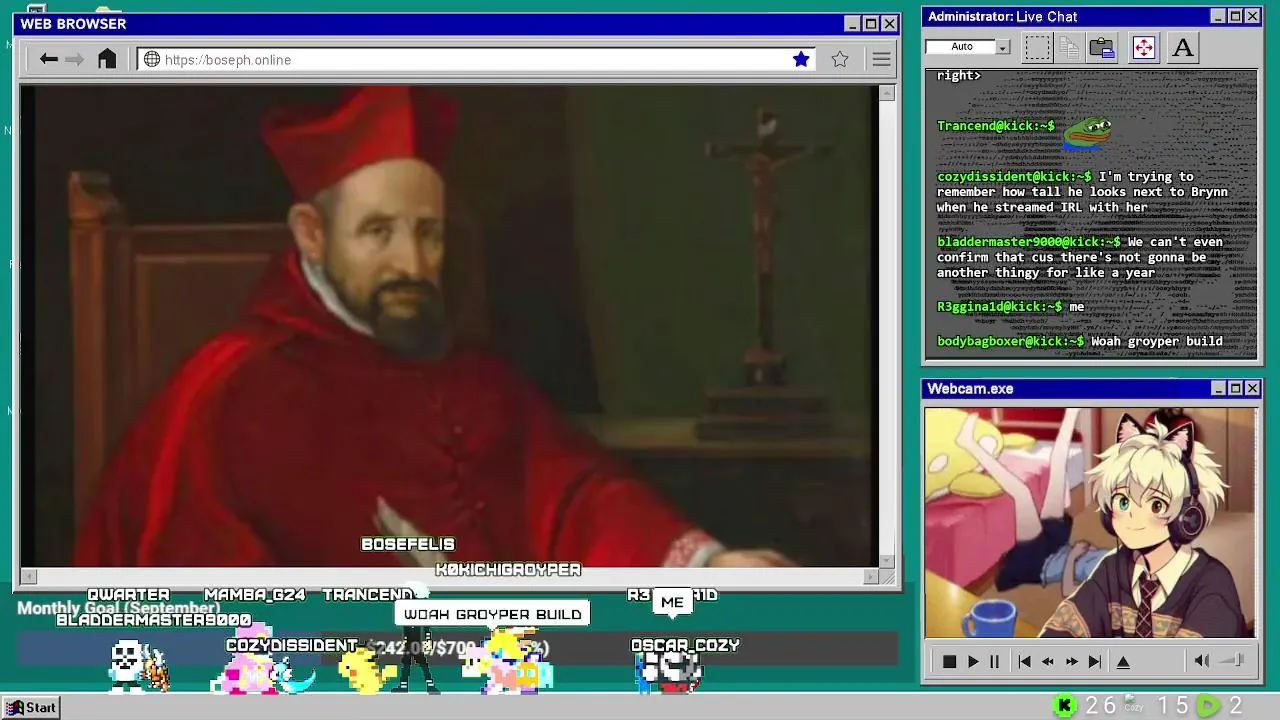
Task: Click the Auto combo box field
Action: [x=968, y=47]
